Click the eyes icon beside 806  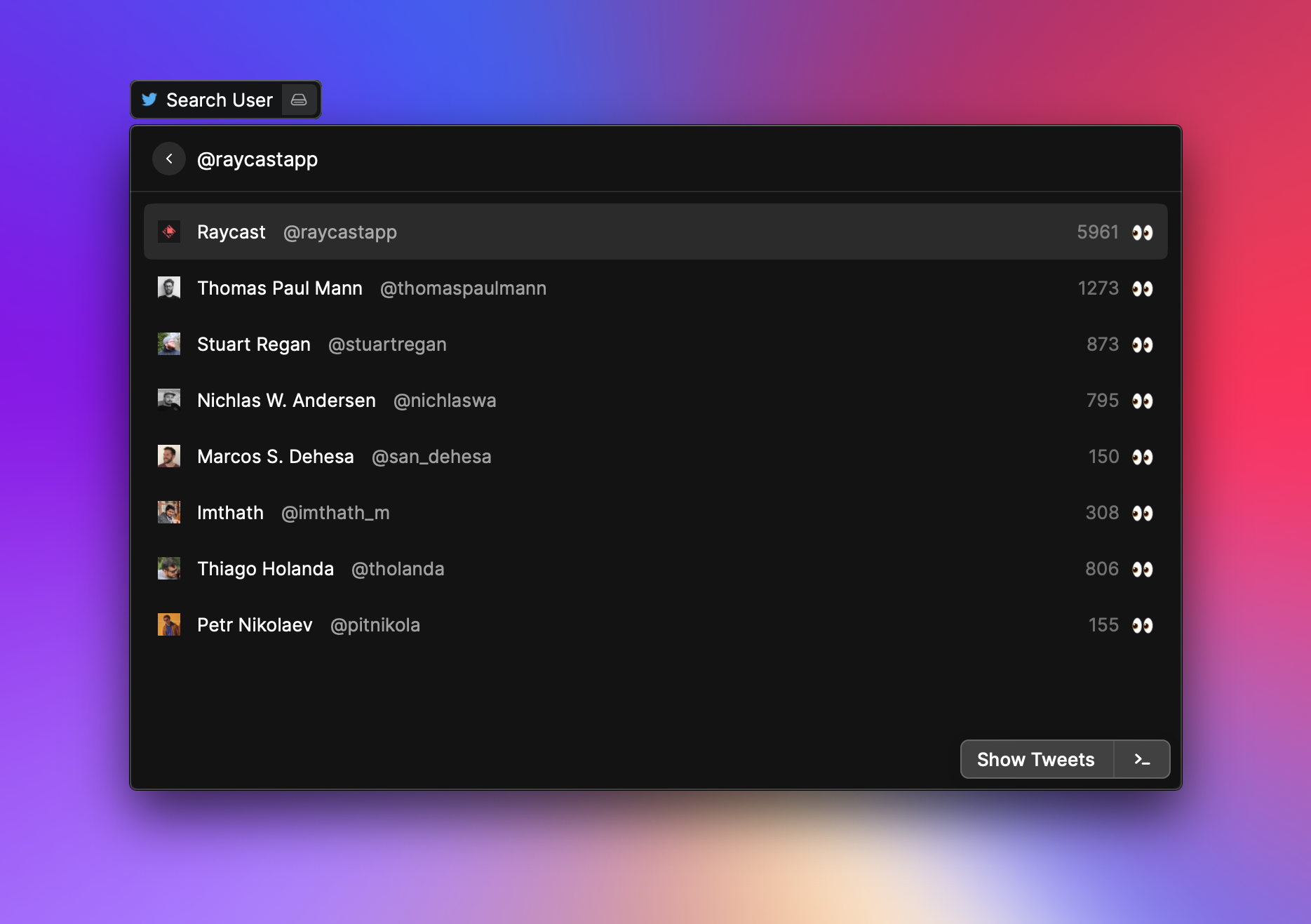(1143, 569)
